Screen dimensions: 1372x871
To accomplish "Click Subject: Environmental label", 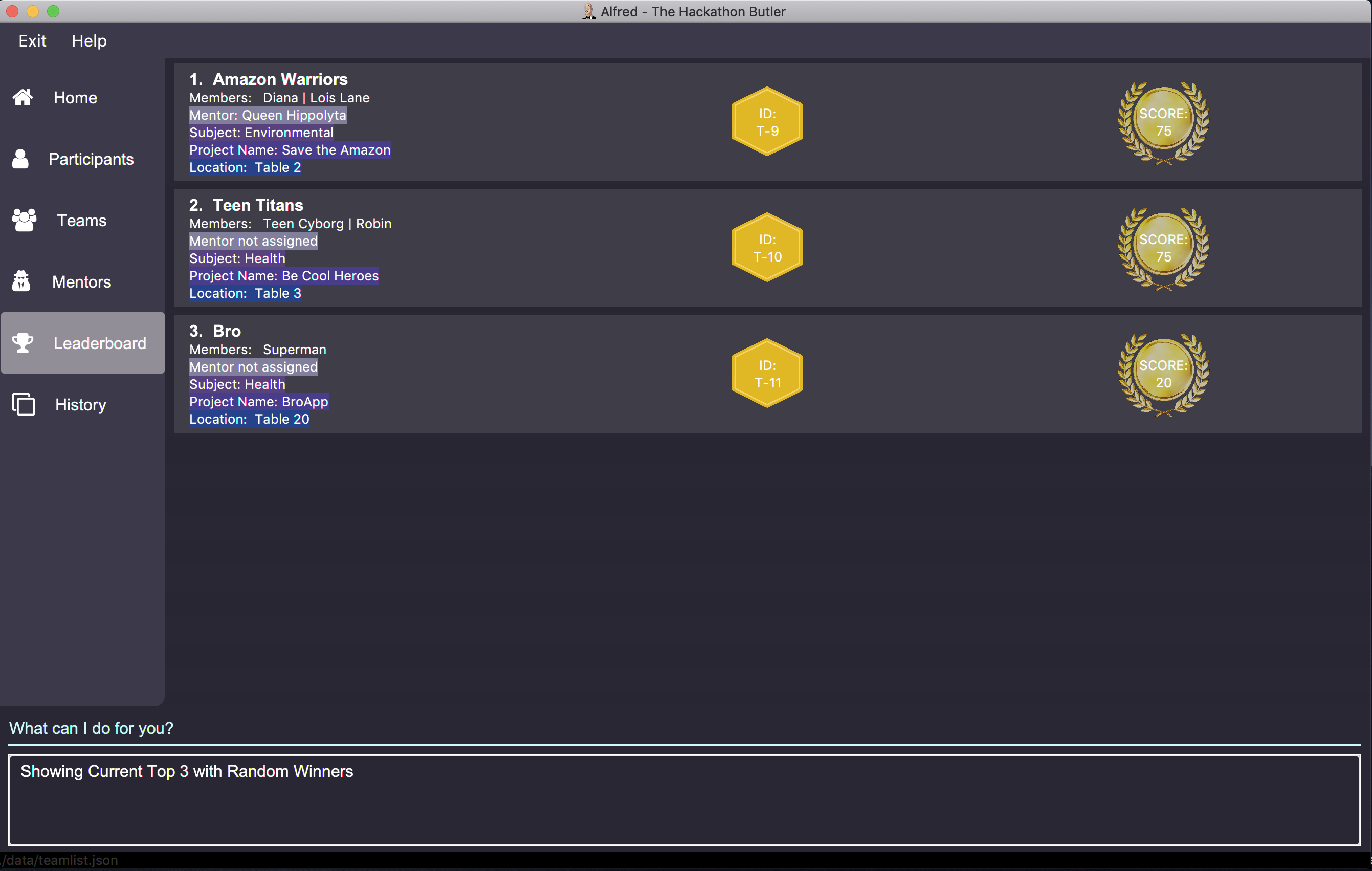I will click(261, 133).
